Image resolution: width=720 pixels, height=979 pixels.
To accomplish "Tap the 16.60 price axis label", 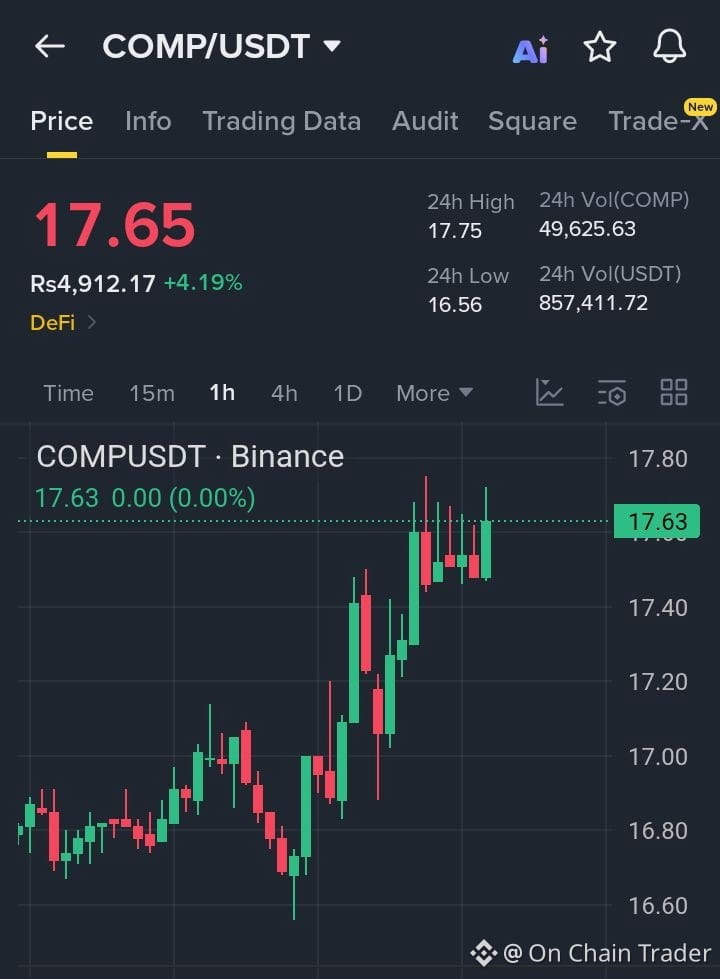I will (658, 905).
